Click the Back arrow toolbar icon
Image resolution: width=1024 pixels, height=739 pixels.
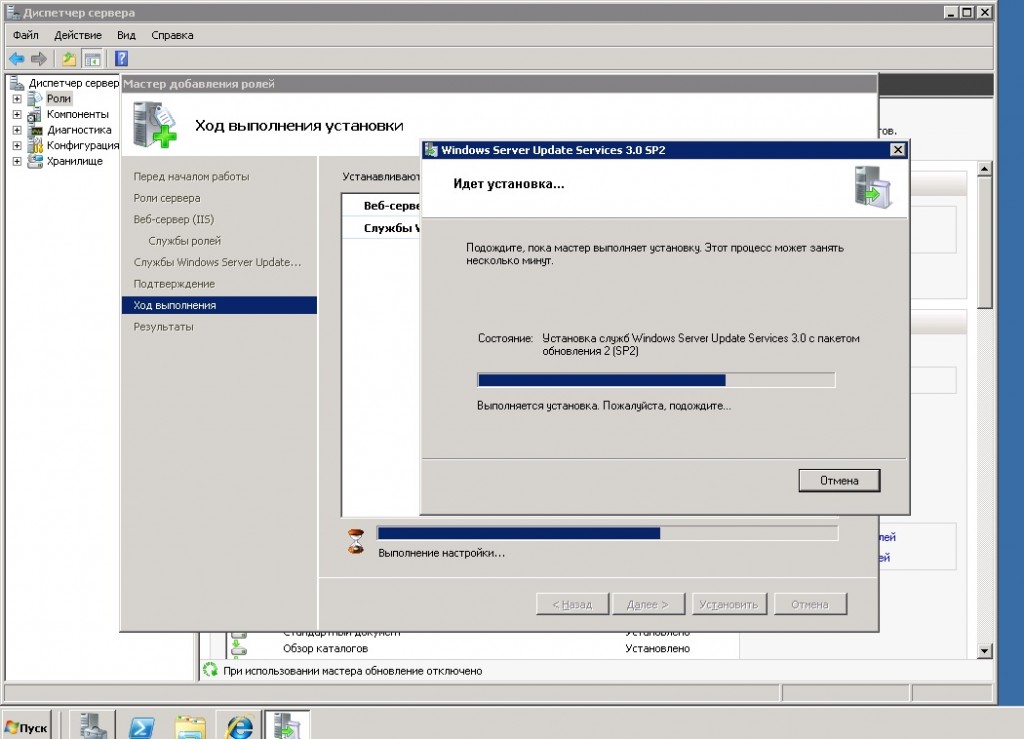pos(16,59)
